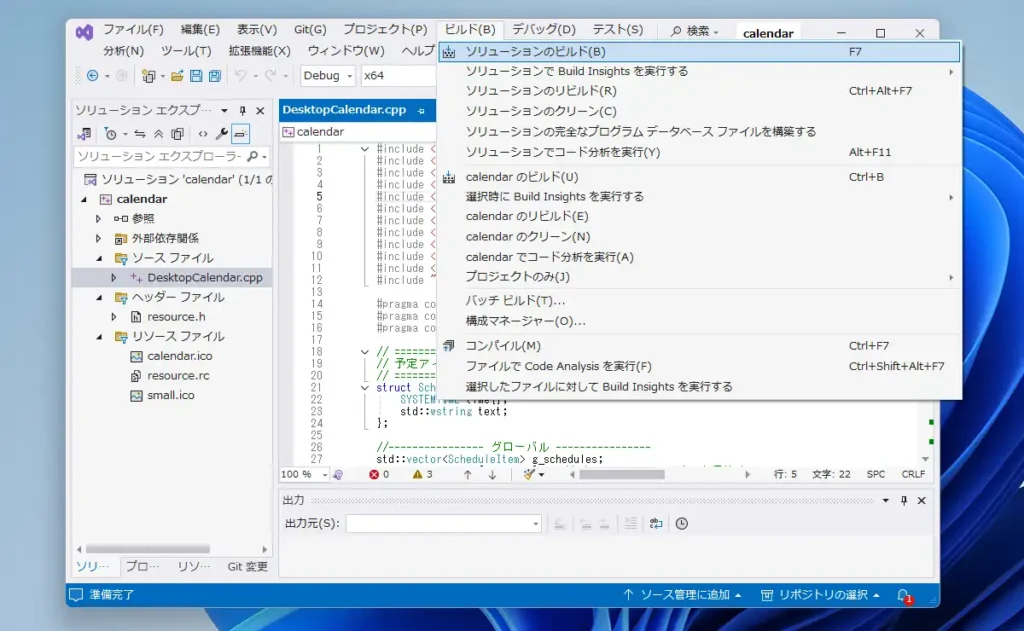
Task: Collapse the calendar project node
Action: (84, 199)
